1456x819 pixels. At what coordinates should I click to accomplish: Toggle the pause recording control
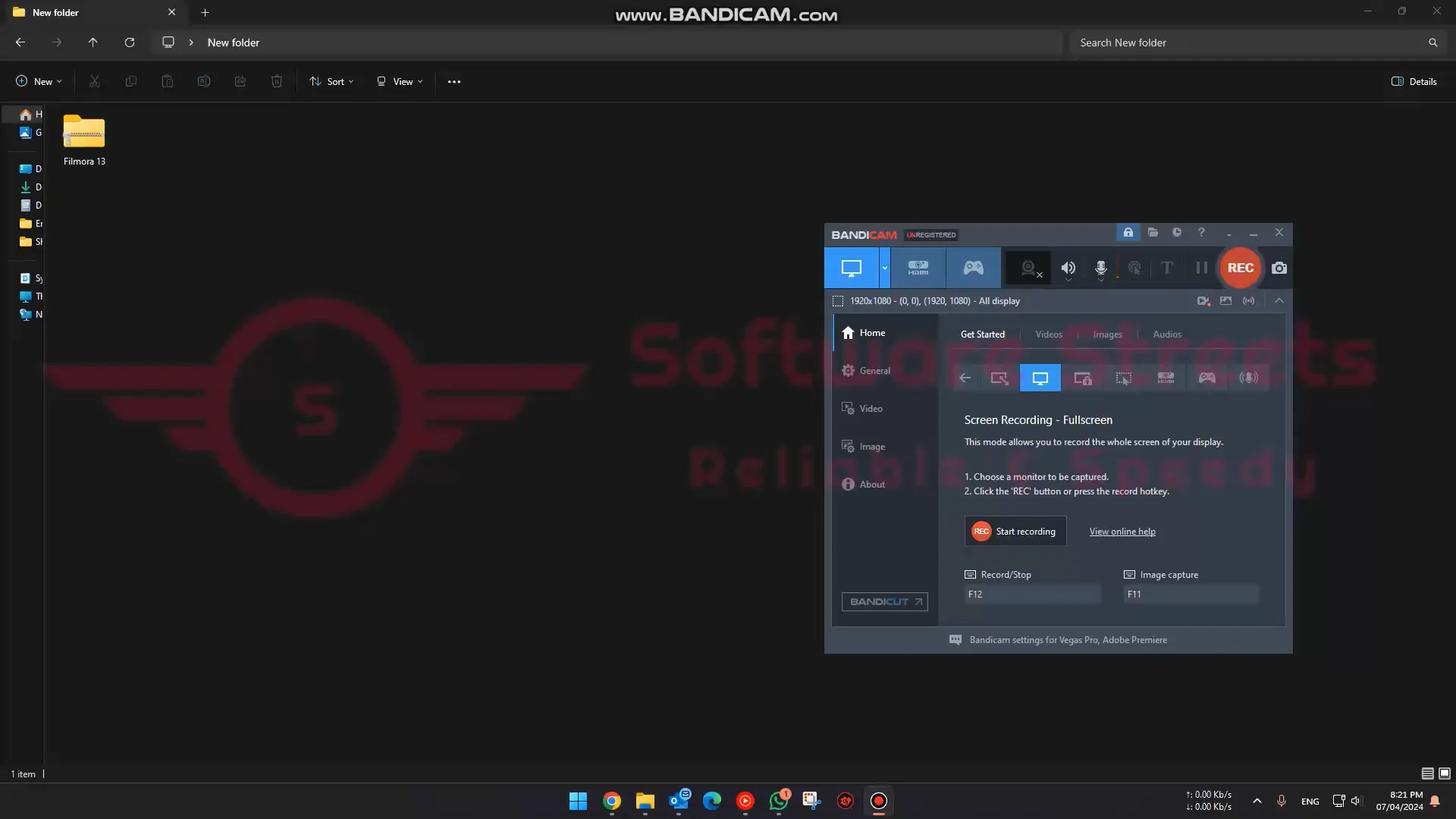click(x=1201, y=268)
